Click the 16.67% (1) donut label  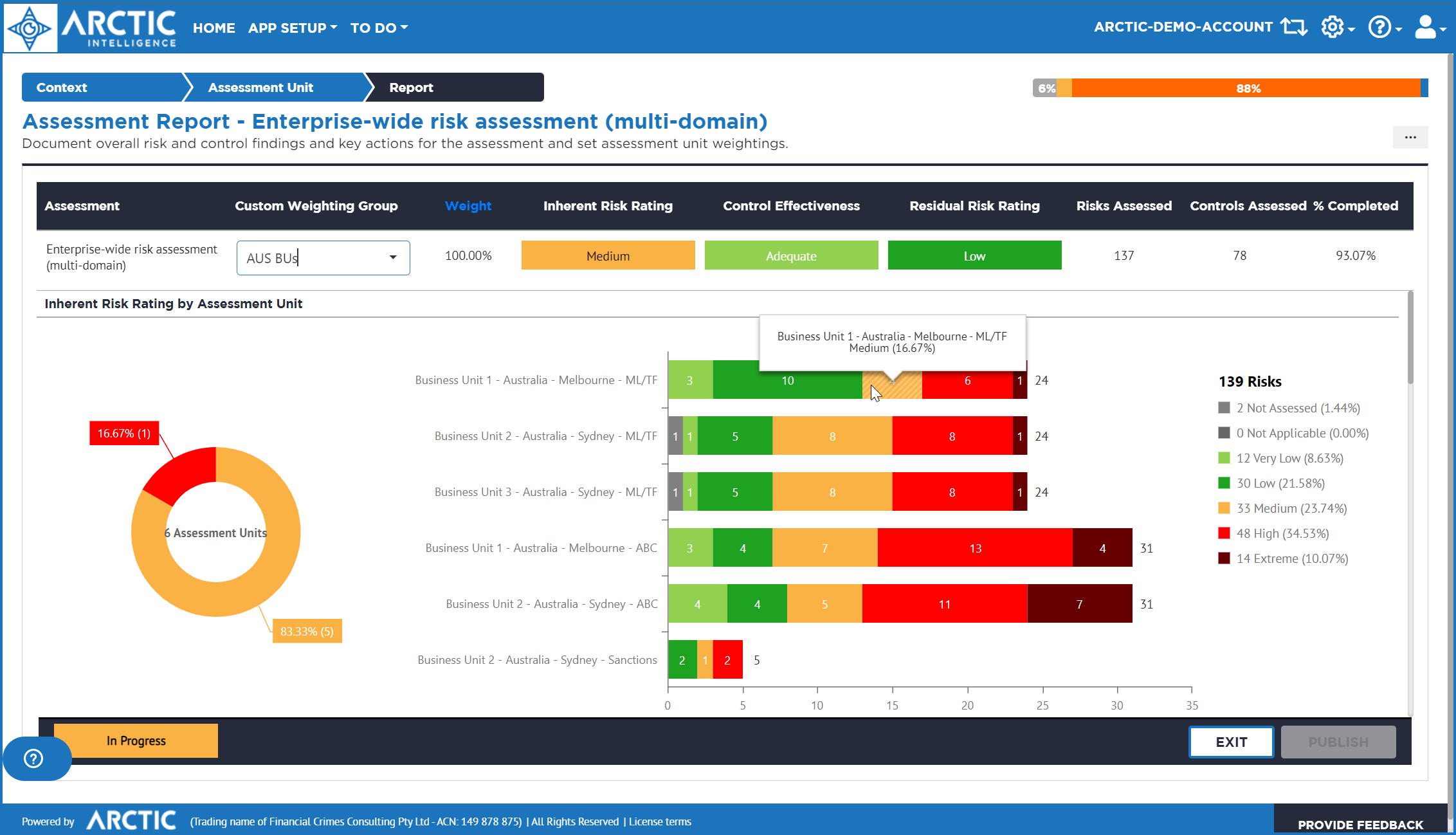(x=124, y=434)
